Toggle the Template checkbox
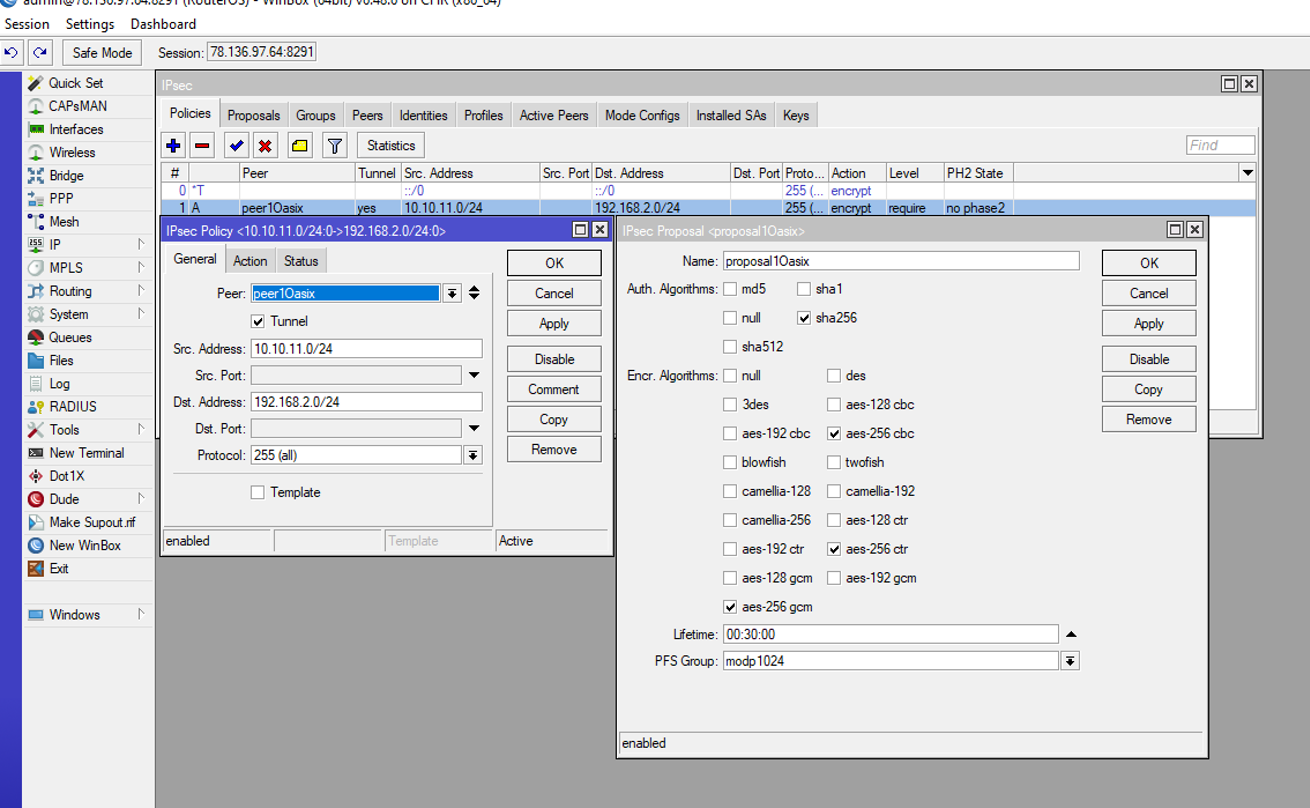 (x=258, y=492)
